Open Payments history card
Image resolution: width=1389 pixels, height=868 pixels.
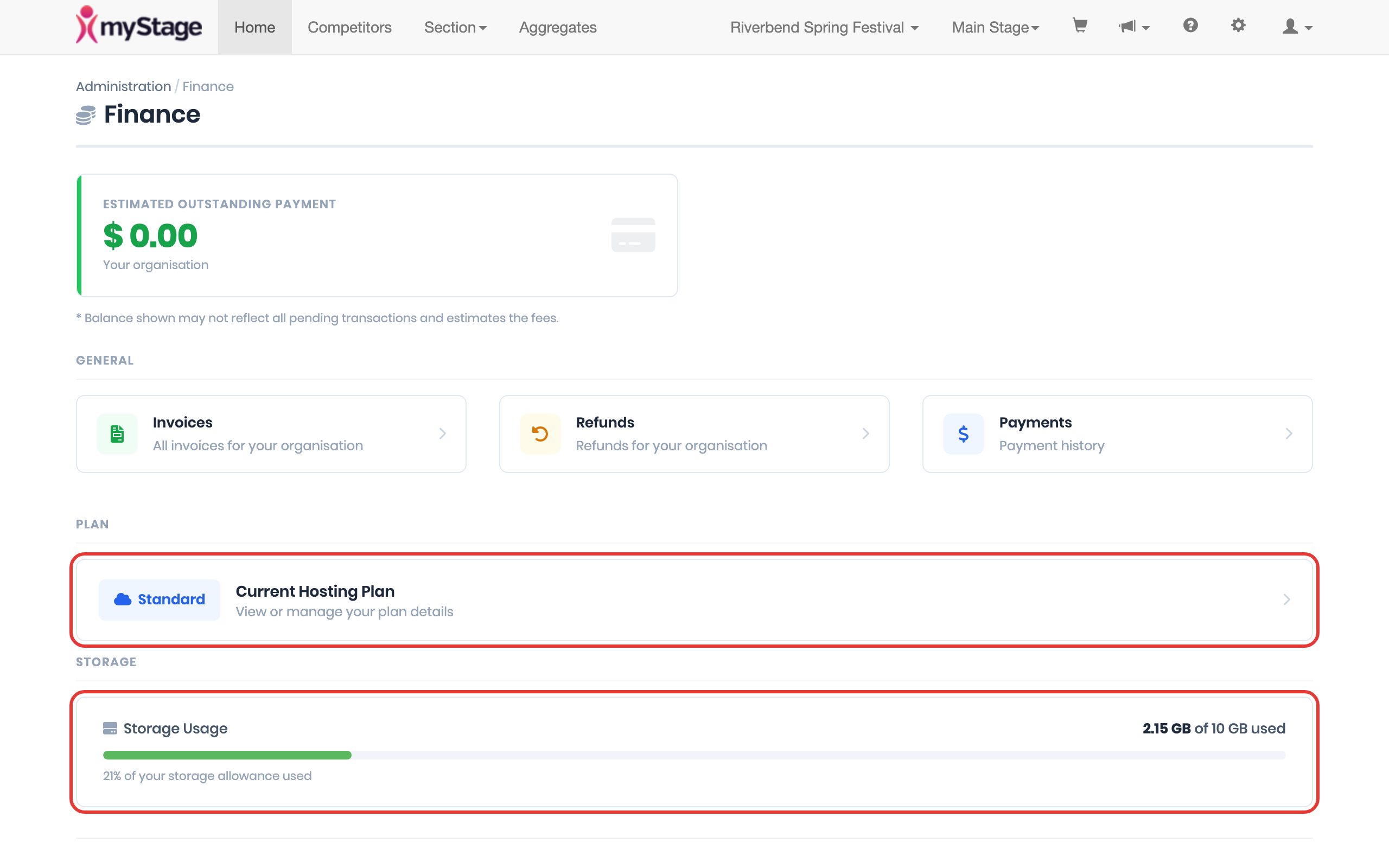pos(1117,433)
